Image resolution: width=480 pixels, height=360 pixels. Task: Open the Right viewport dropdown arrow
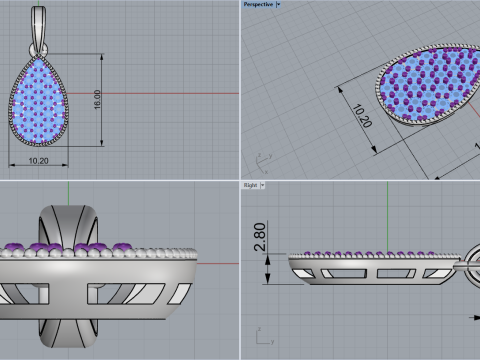(x=263, y=185)
